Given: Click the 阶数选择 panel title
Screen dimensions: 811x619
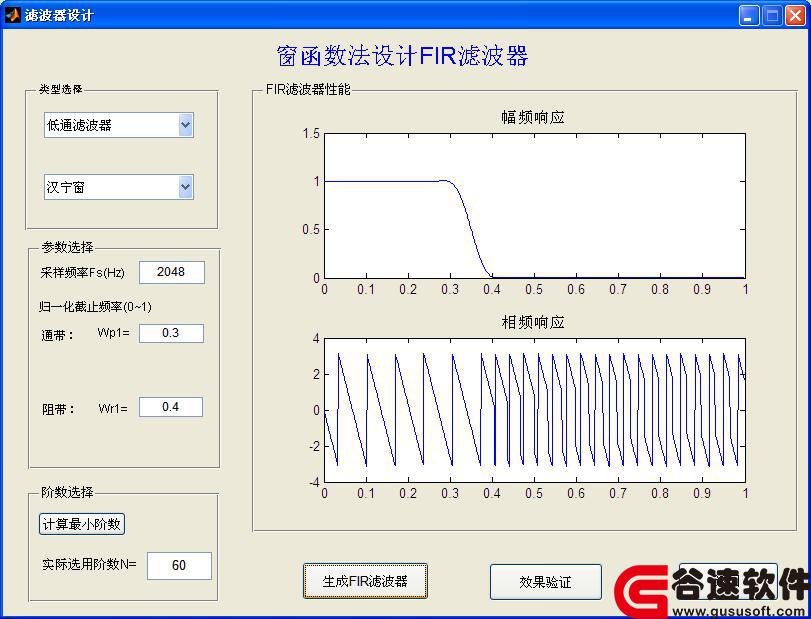Looking at the screenshot, I should (x=67, y=492).
